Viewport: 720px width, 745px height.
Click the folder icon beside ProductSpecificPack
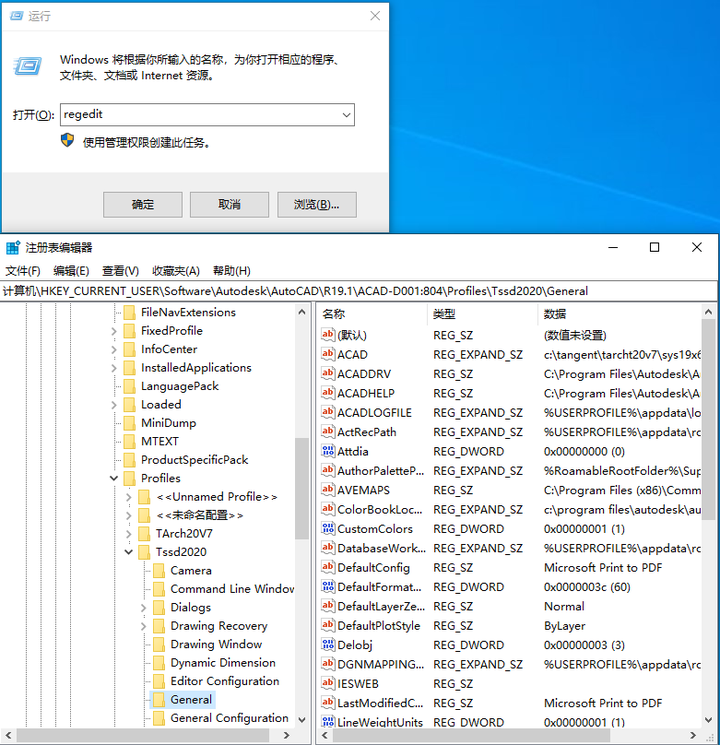[x=129, y=459]
